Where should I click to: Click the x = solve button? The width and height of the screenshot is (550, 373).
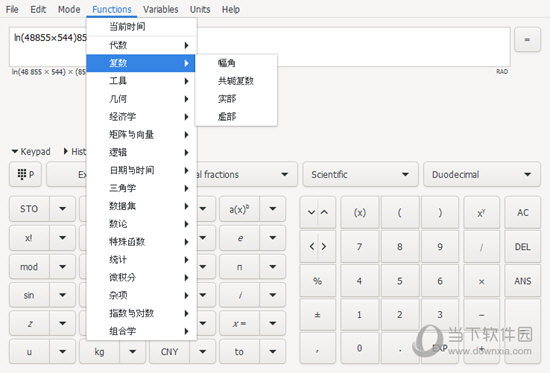[x=239, y=323]
